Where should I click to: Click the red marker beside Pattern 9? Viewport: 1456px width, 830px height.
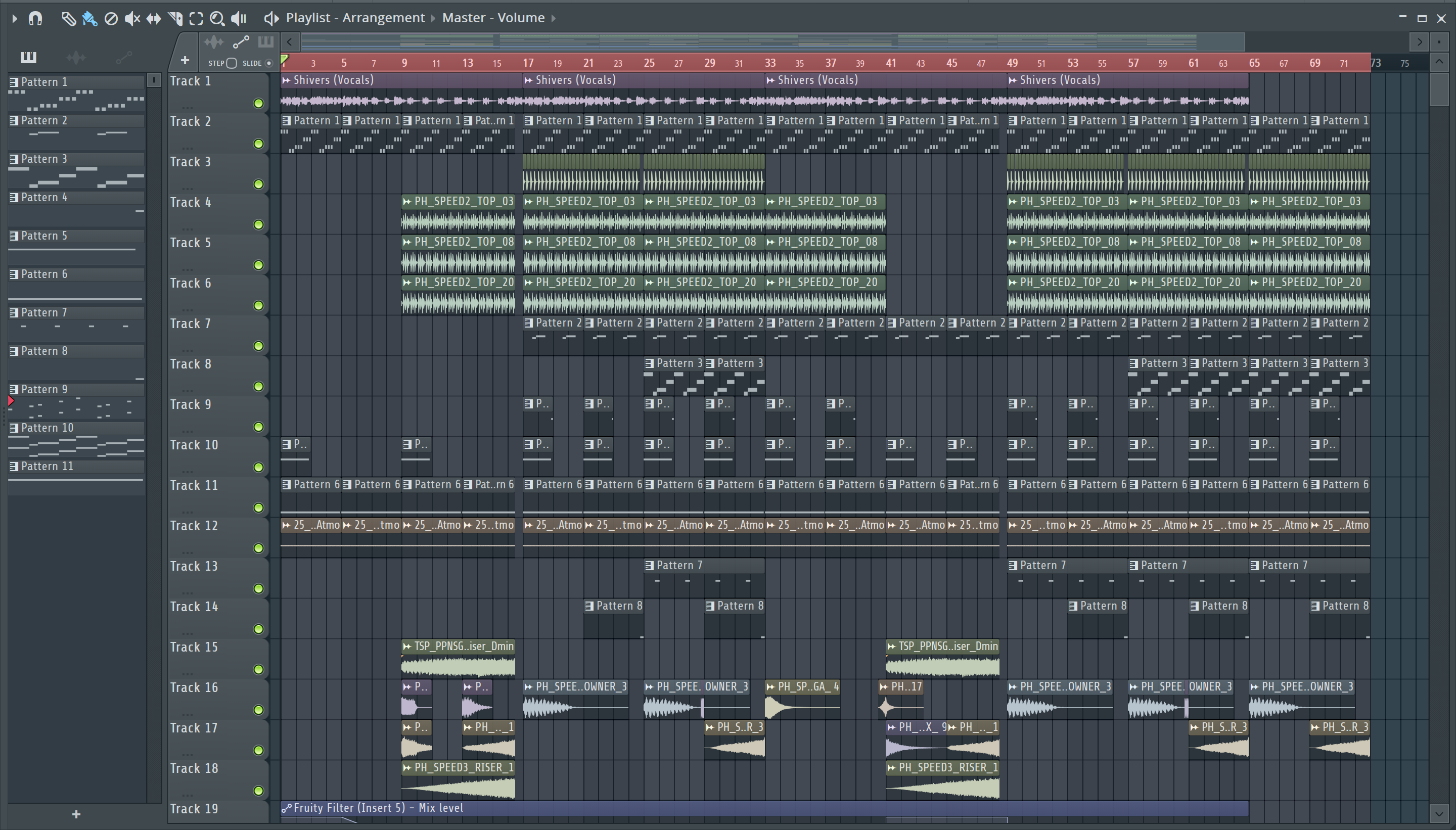(11, 401)
